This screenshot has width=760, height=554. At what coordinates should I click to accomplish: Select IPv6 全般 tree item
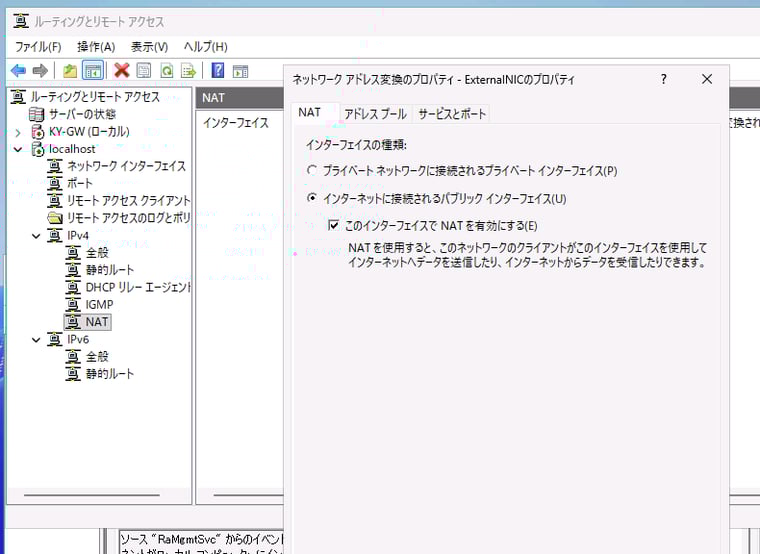pos(97,357)
